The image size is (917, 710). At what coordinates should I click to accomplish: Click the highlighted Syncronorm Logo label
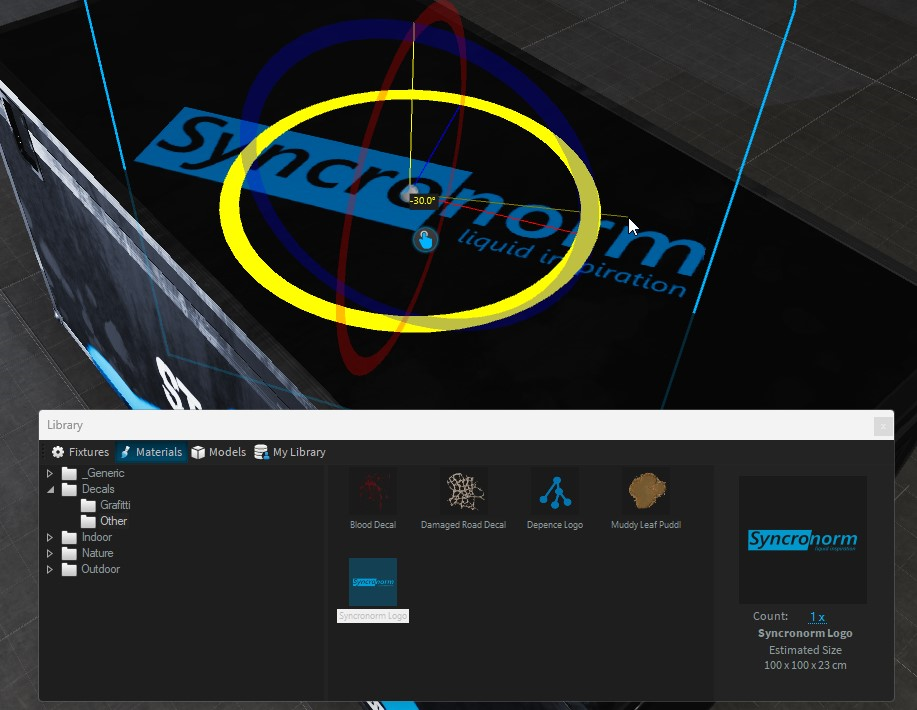tap(373, 616)
